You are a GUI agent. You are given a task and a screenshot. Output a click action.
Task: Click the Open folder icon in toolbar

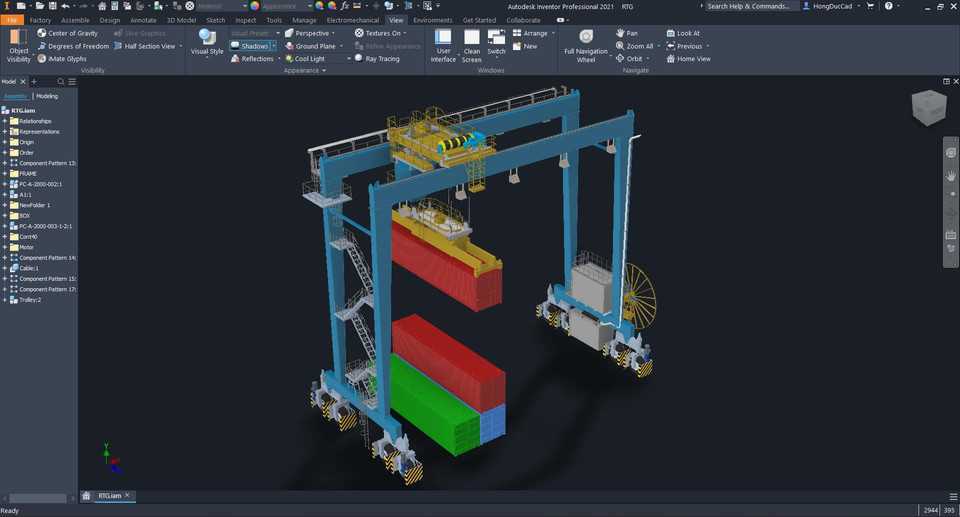click(x=39, y=6)
